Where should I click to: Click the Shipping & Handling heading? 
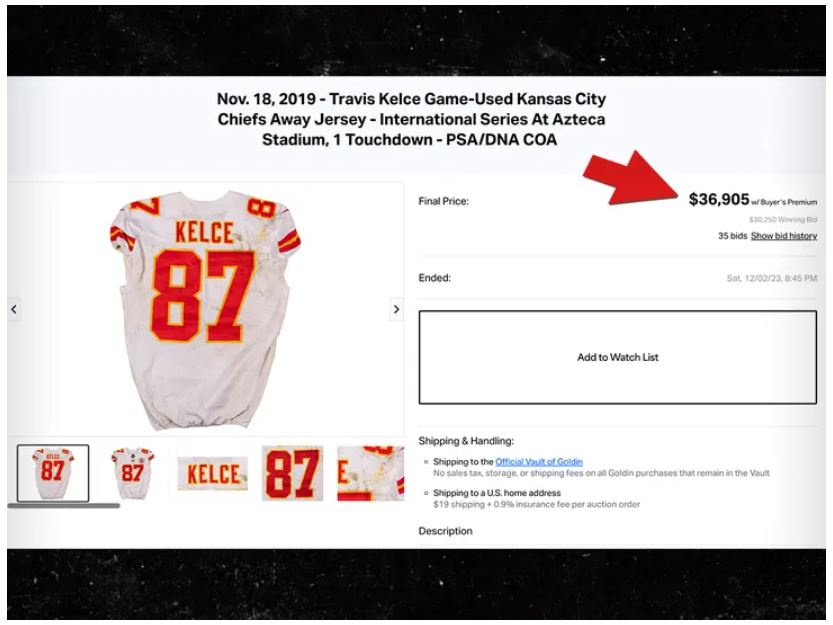[466, 441]
